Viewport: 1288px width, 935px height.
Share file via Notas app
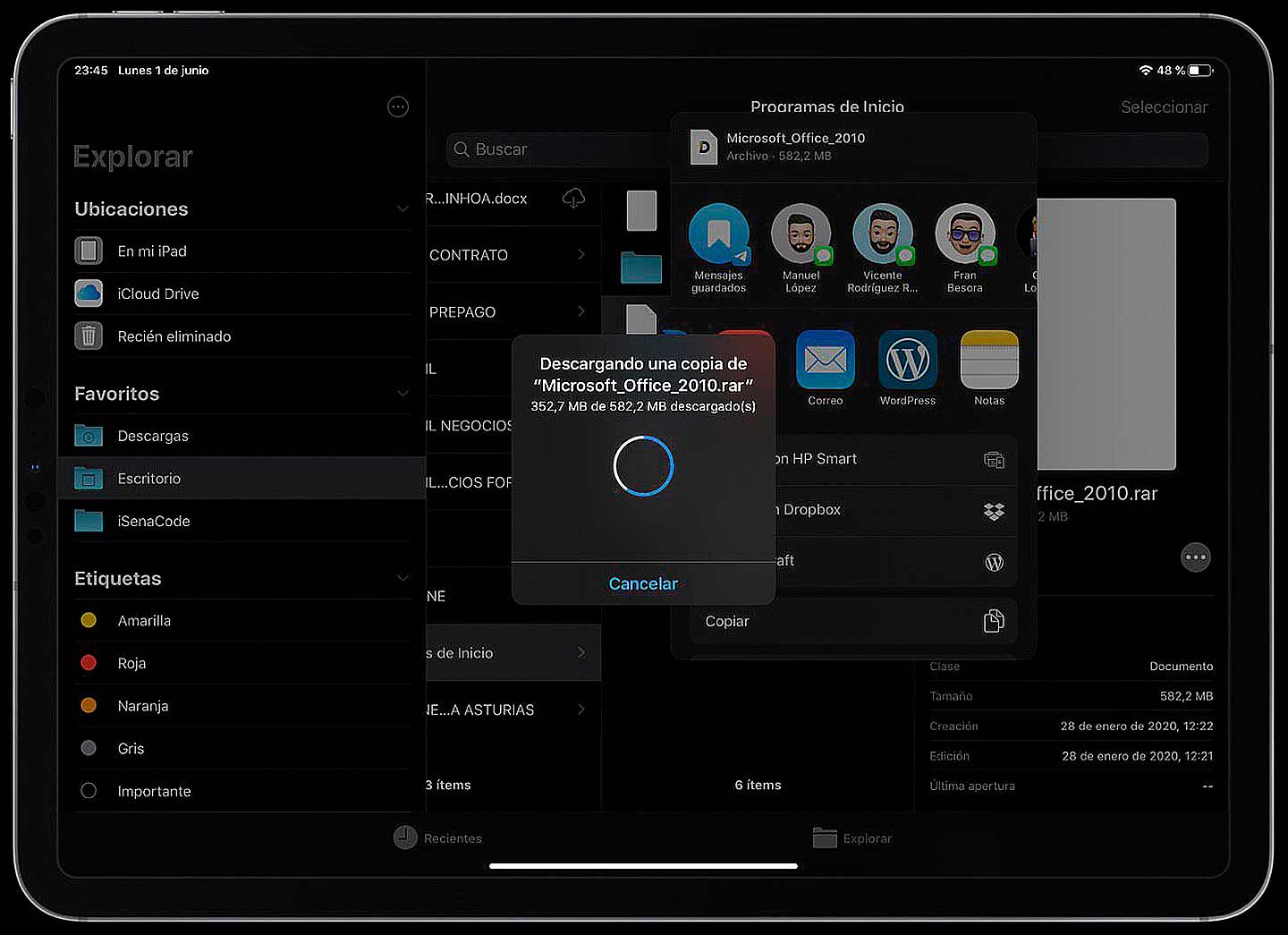pos(989,369)
